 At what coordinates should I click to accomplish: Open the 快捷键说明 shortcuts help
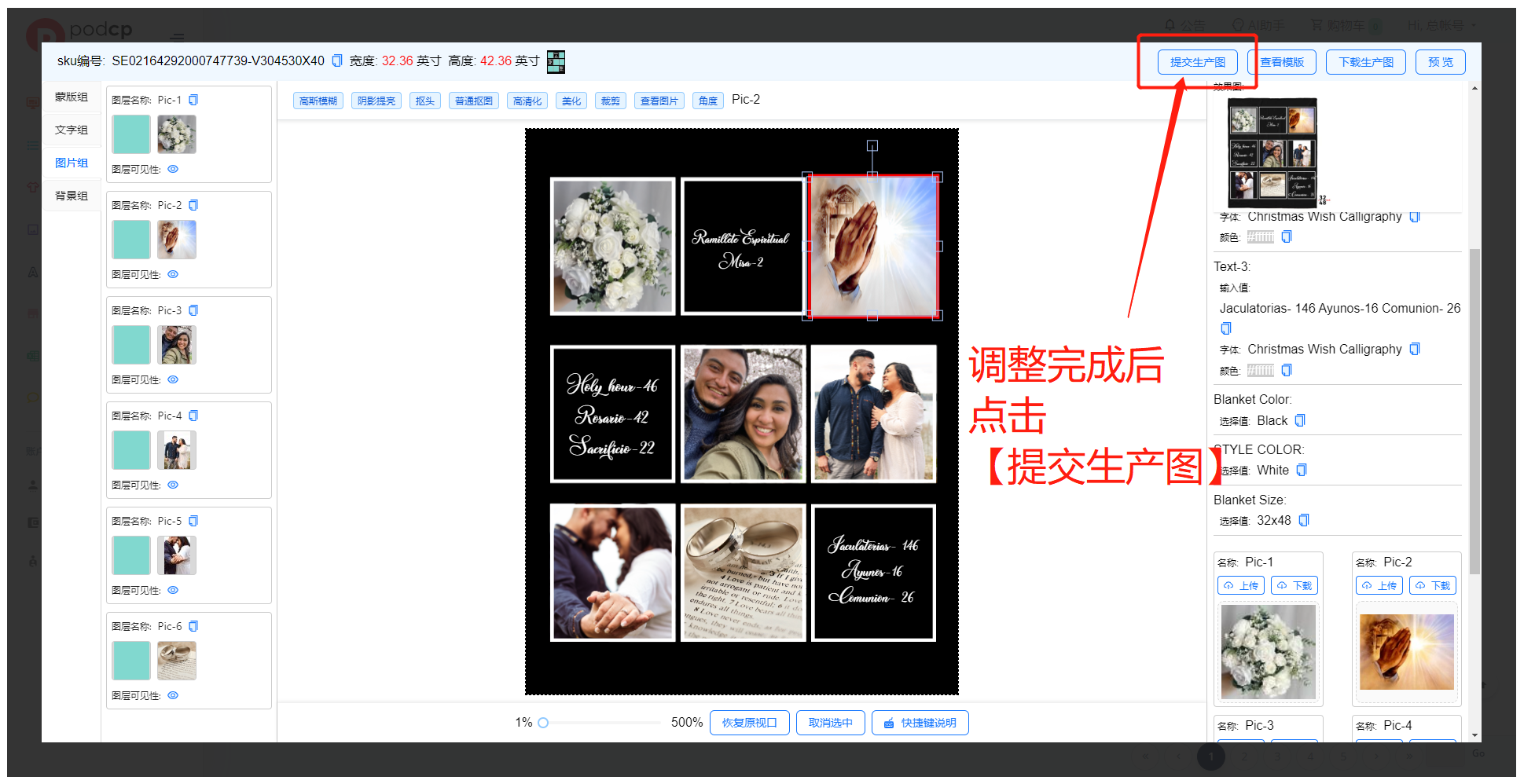click(920, 723)
